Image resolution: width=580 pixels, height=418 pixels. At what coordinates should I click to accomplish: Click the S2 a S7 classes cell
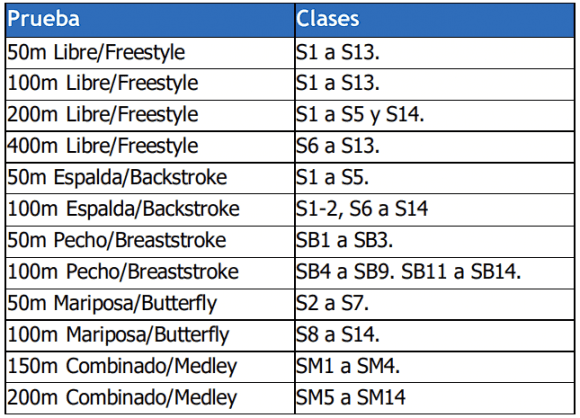pyautogui.click(x=435, y=304)
